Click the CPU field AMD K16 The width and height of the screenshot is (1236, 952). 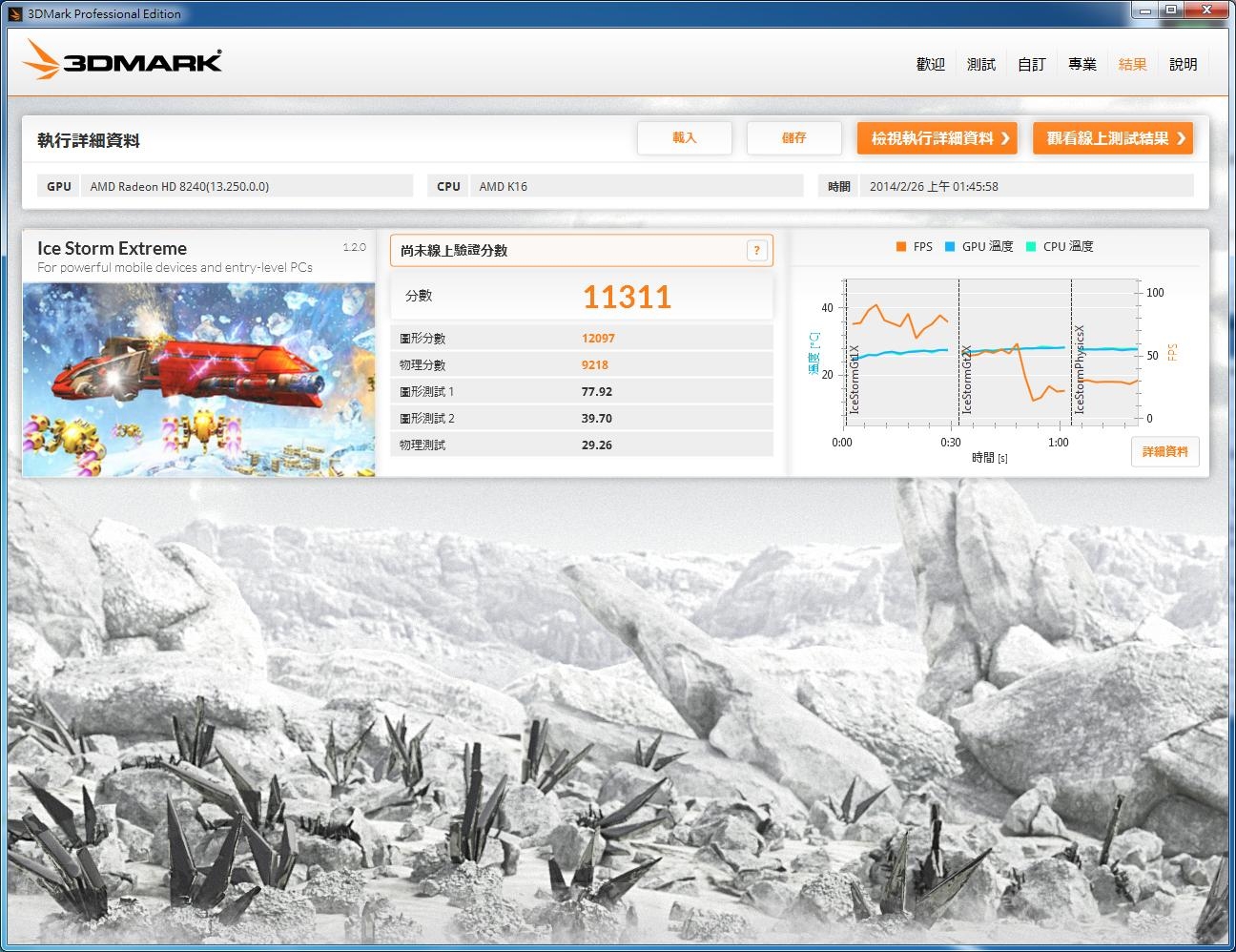[x=636, y=186]
